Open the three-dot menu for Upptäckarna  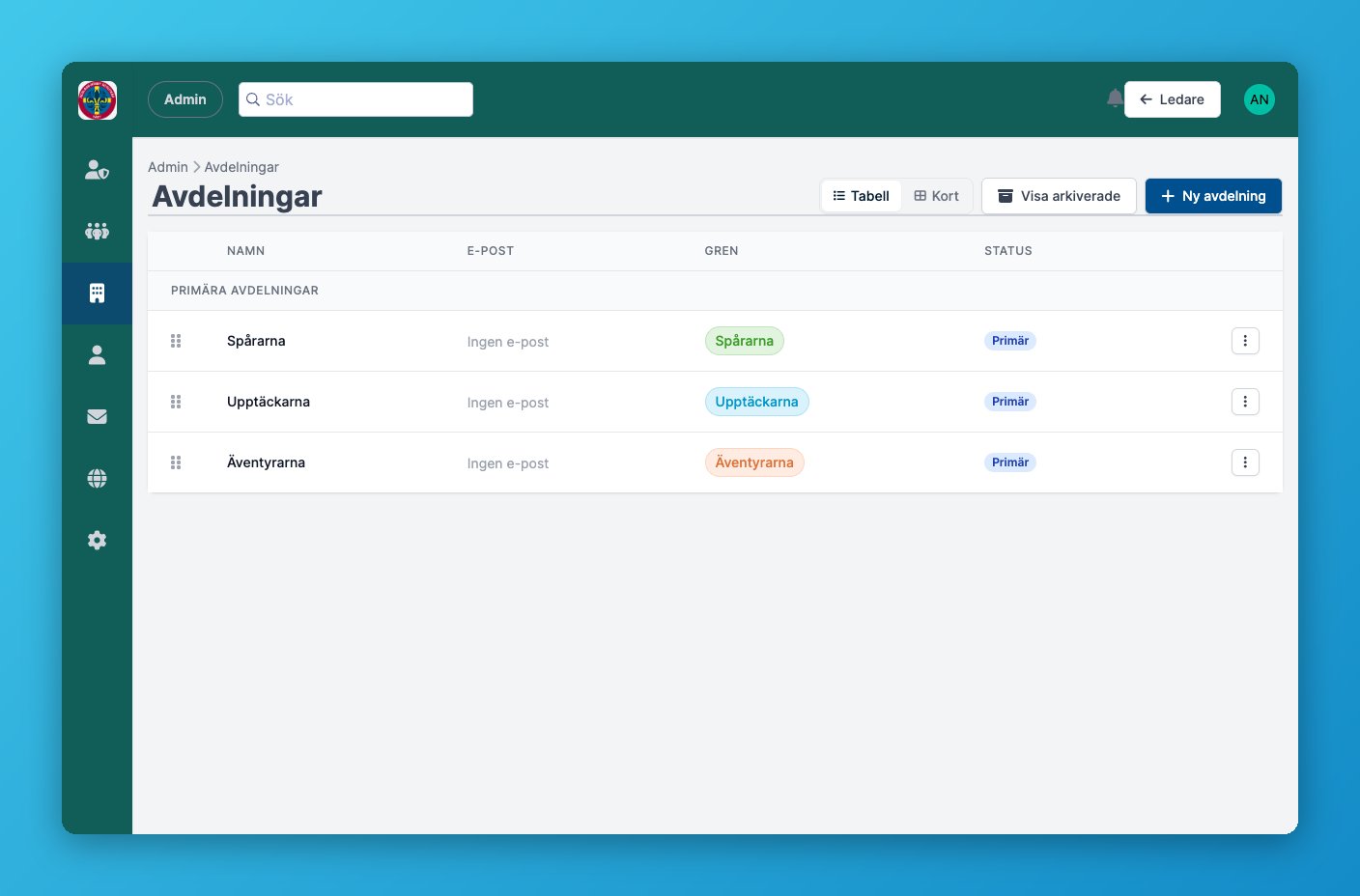point(1245,402)
